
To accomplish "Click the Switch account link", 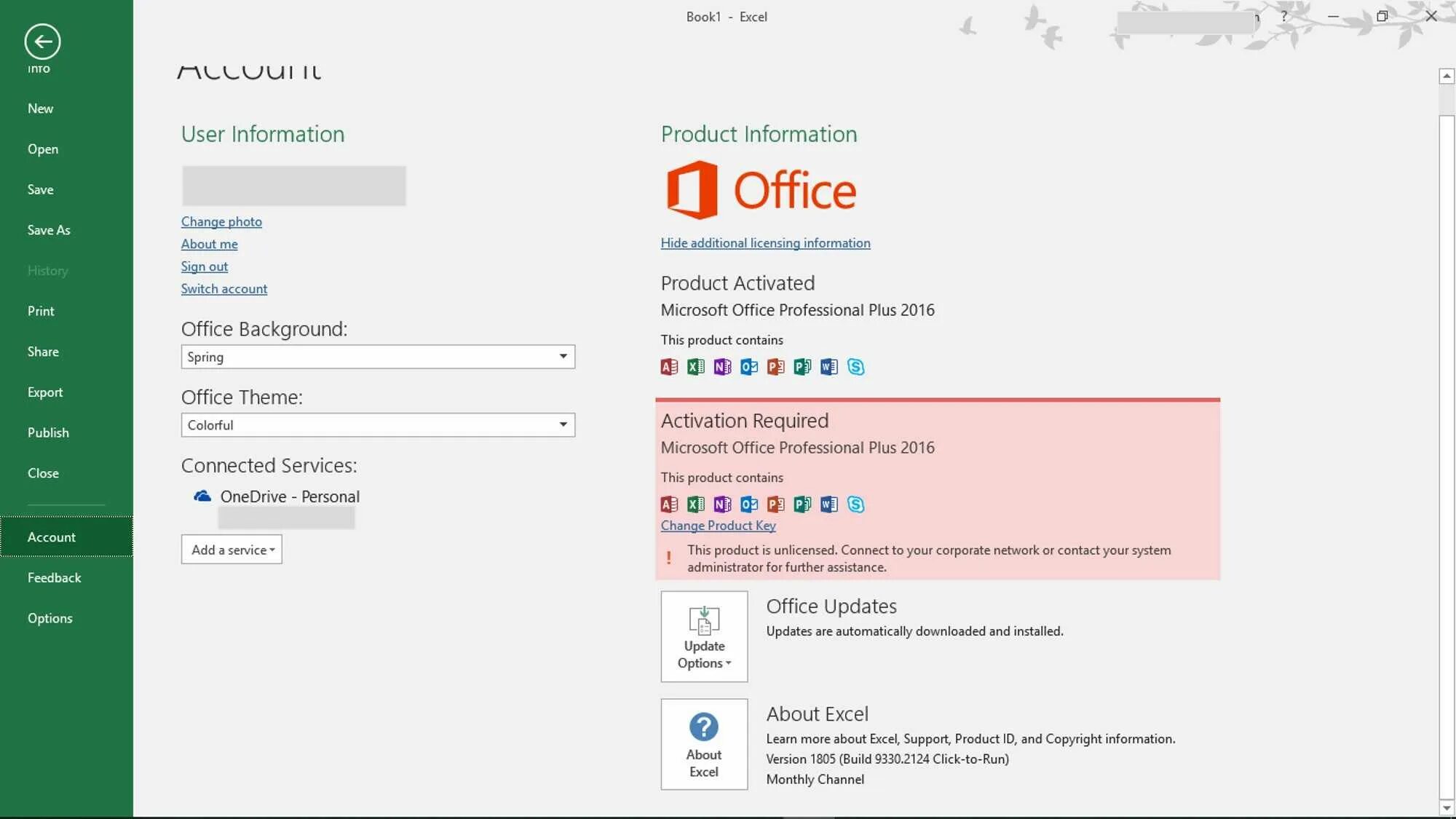I will (224, 289).
